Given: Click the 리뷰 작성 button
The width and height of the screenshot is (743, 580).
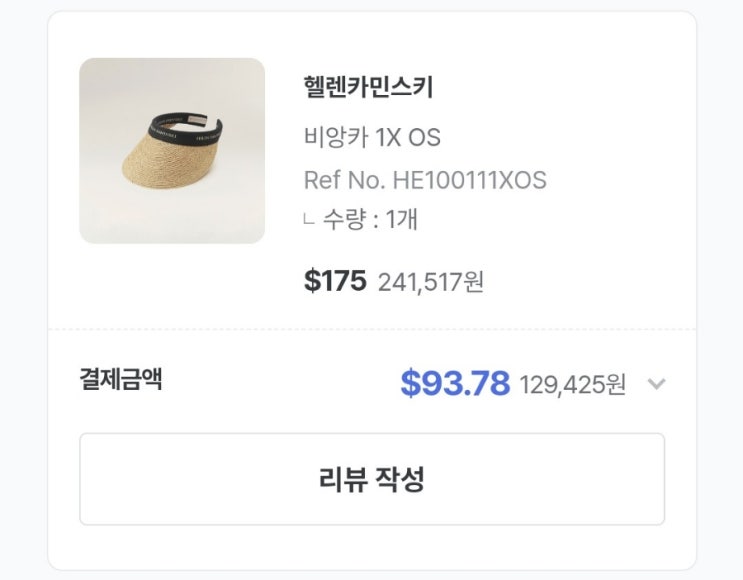Looking at the screenshot, I should [372, 479].
